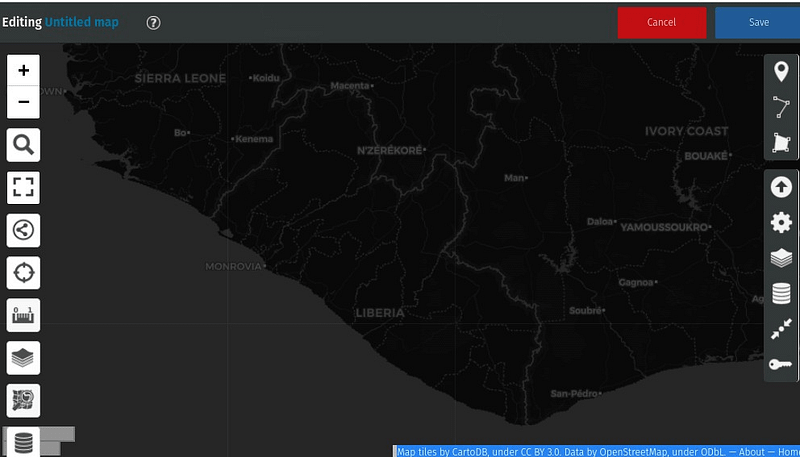This screenshot has height=457, width=800.
Task: Click the Daloa town label
Action: tap(599, 222)
